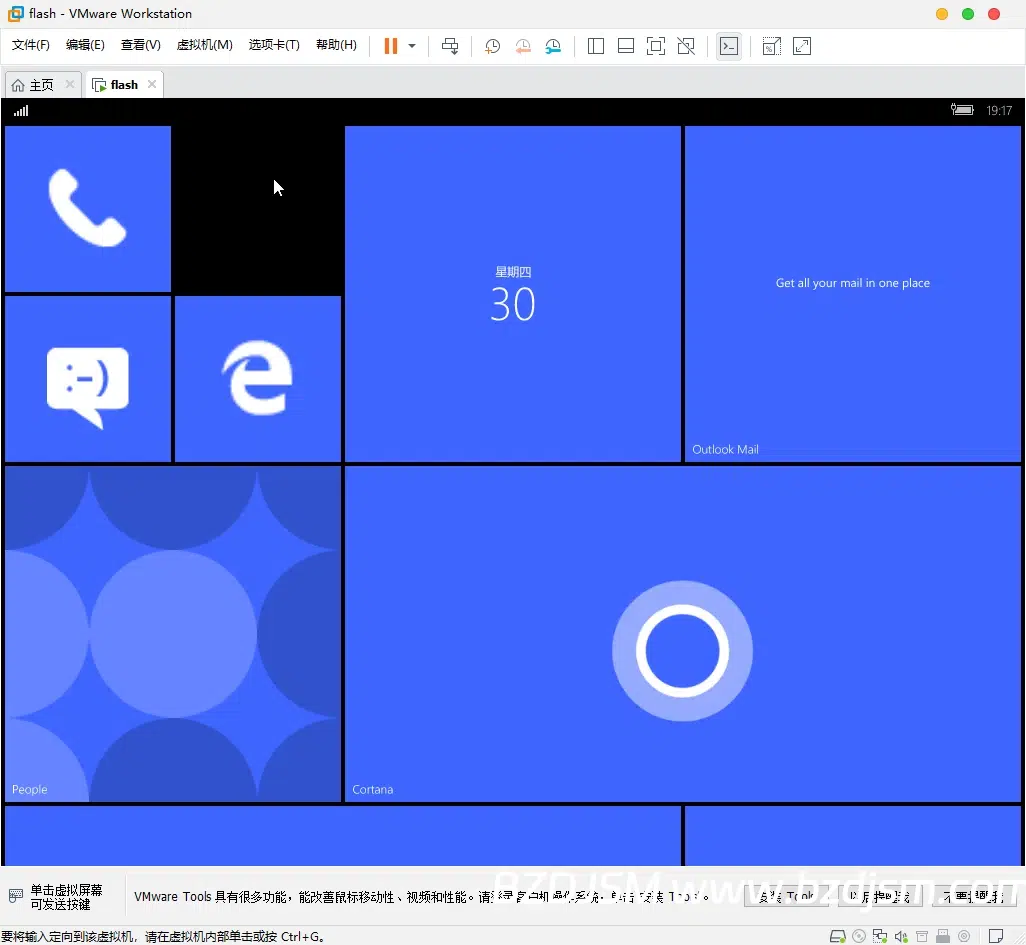Viewport: 1026px width, 945px height.
Task: Click the send Ctrl+Alt+Del toolbar icon
Action: coord(450,46)
